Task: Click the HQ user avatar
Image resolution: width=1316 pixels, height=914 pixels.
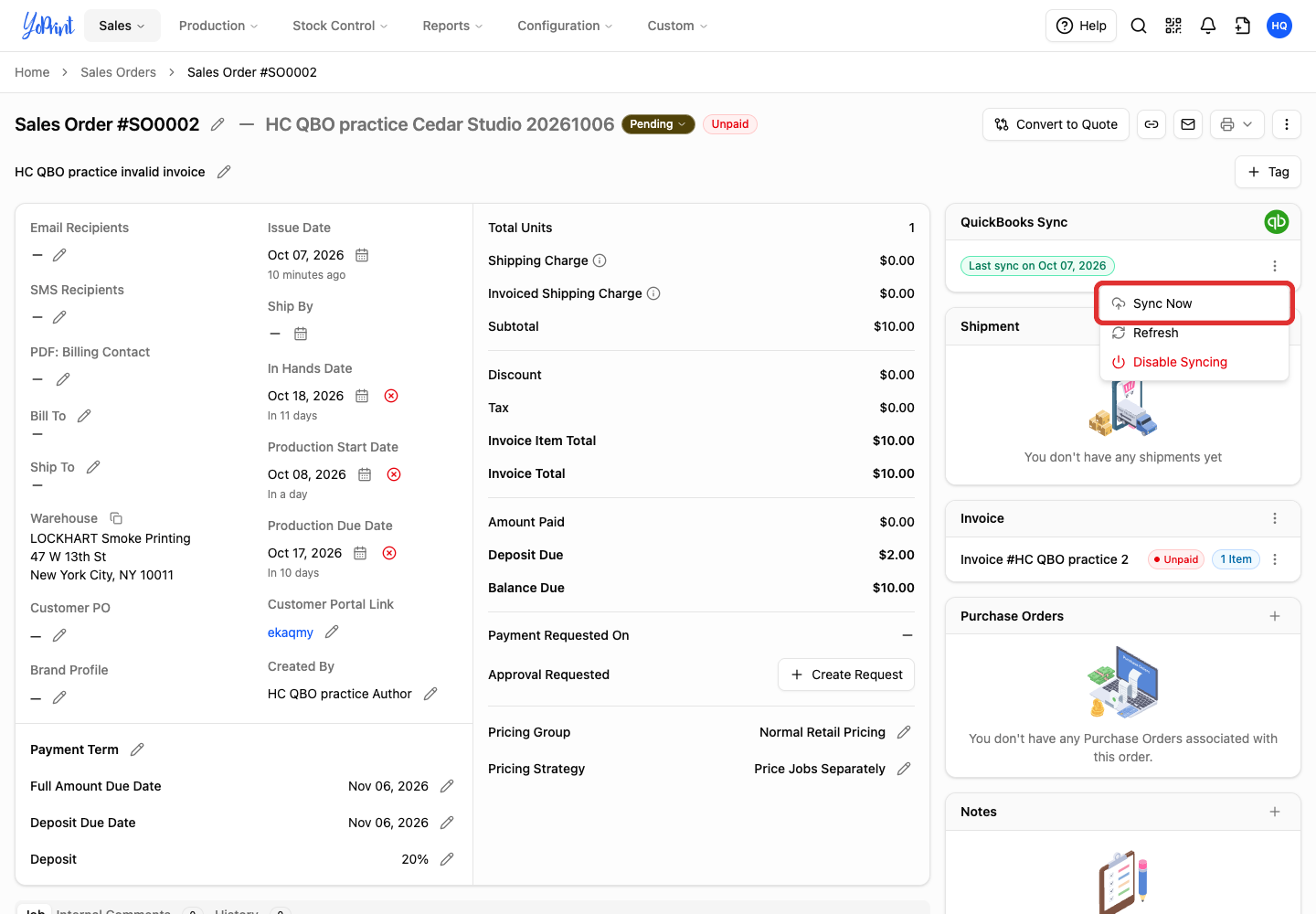Action: [1279, 26]
